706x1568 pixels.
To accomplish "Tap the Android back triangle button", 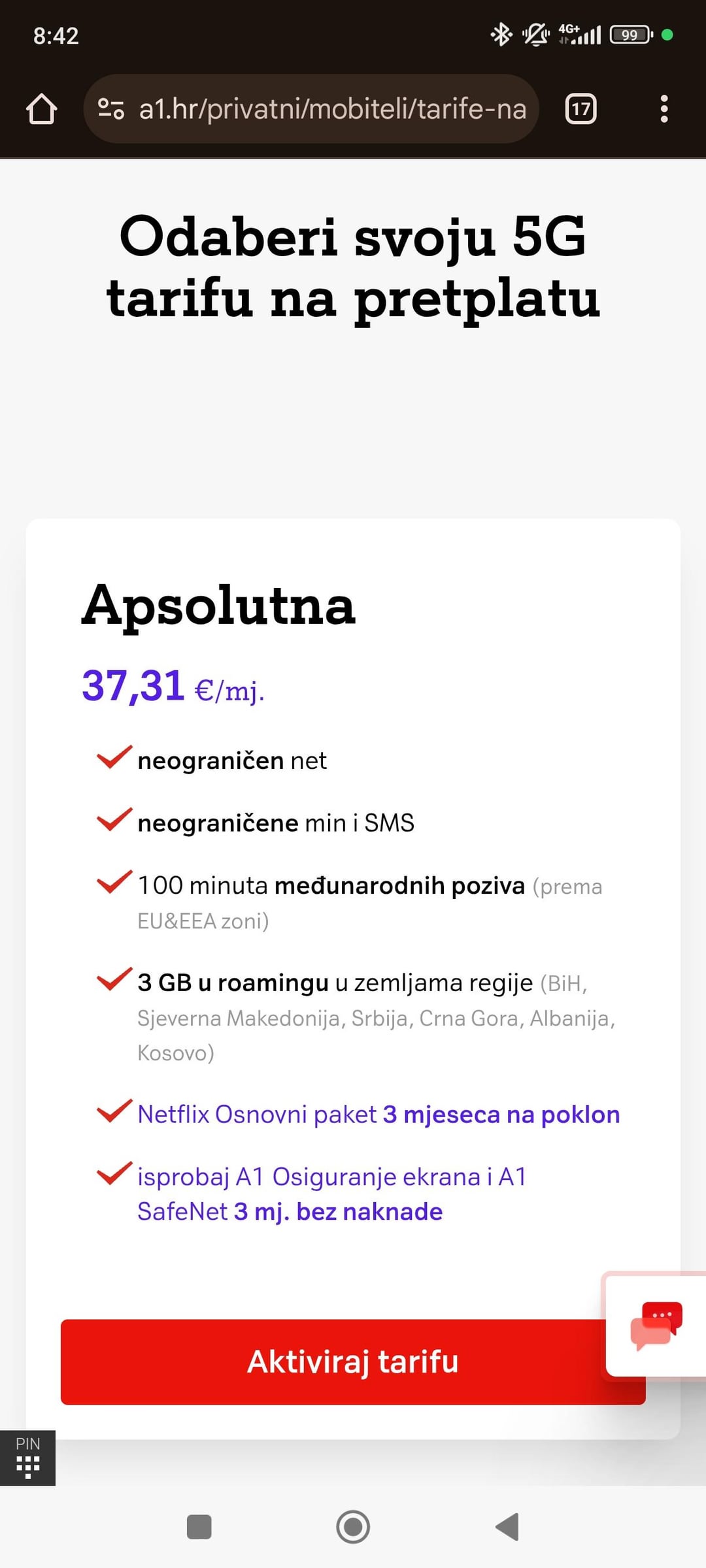I will (507, 1527).
